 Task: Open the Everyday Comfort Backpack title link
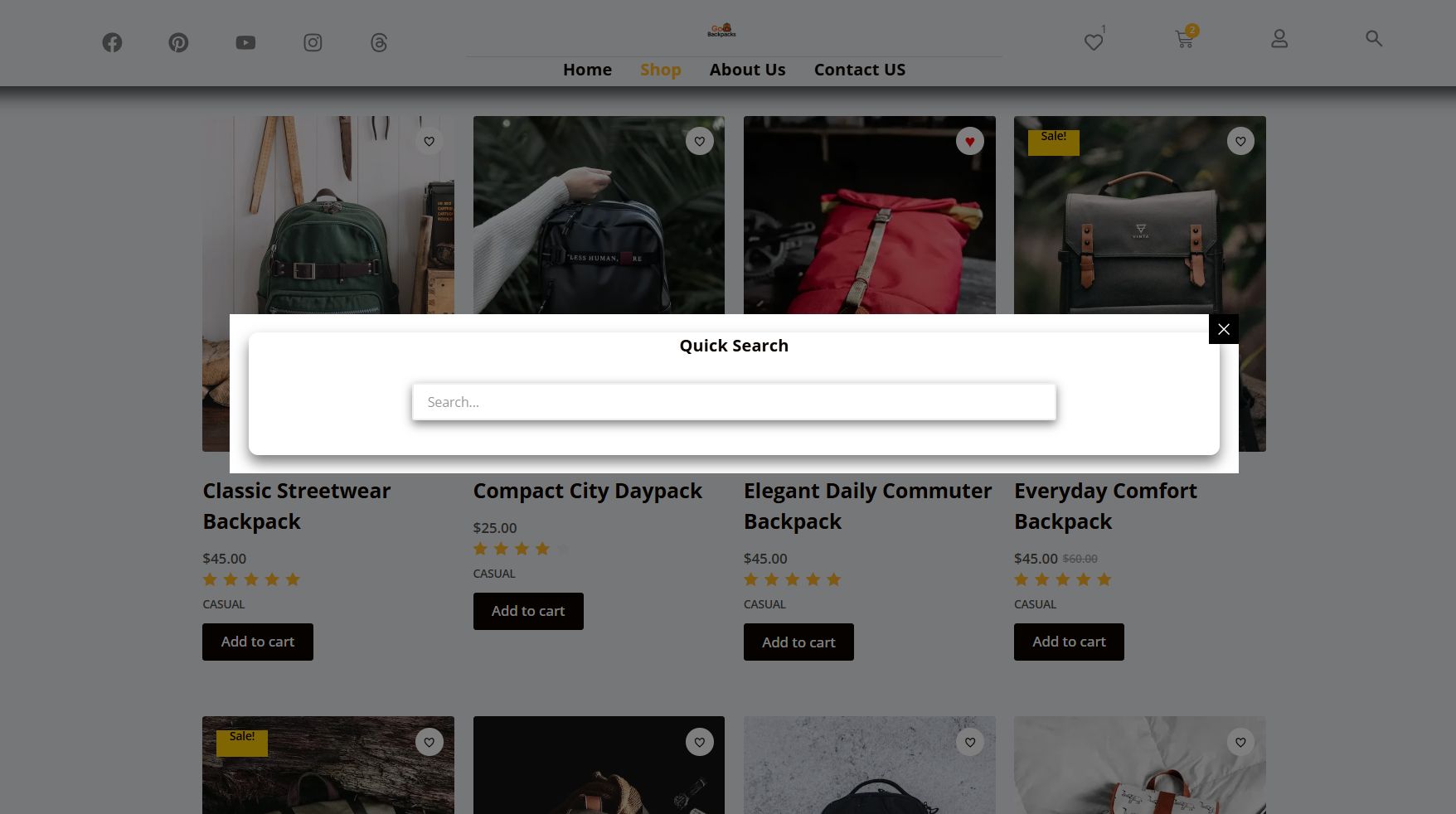pyautogui.click(x=1105, y=506)
